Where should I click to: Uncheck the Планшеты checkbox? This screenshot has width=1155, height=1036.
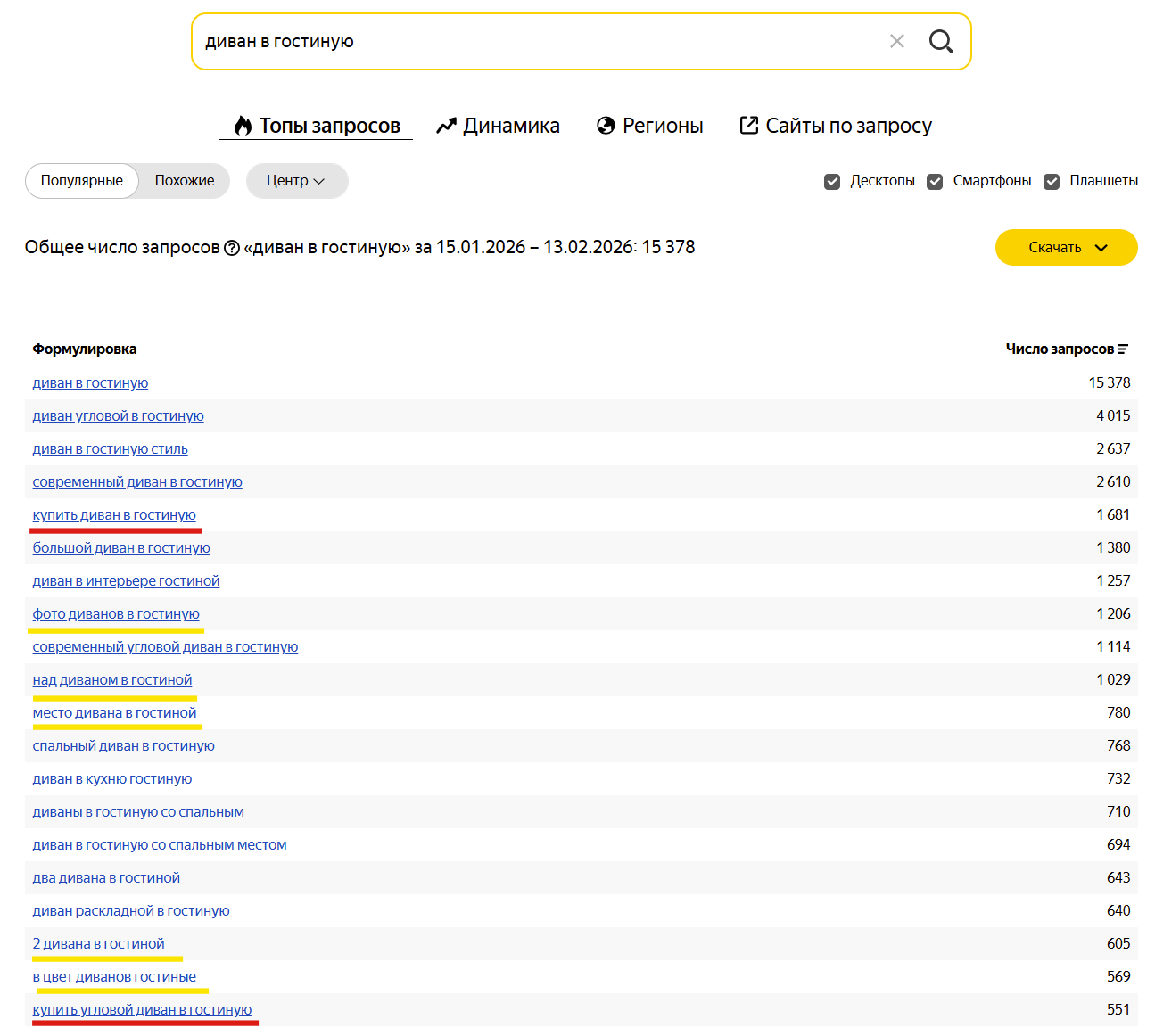1052,181
